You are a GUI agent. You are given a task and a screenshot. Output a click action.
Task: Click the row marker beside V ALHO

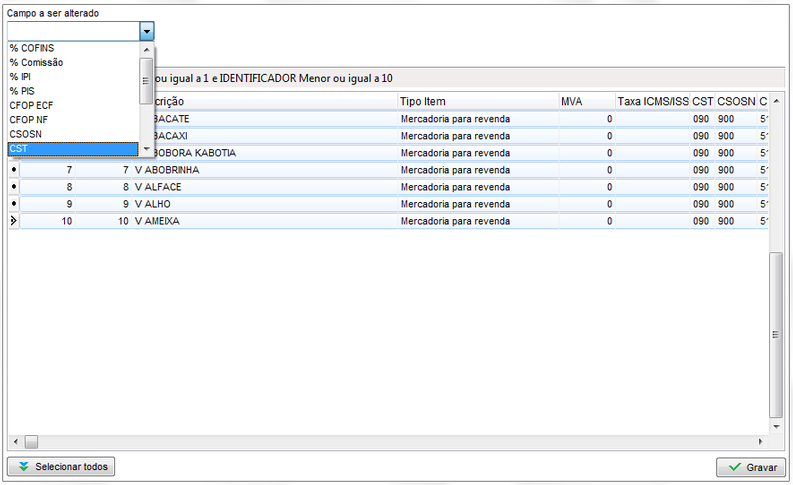13,204
